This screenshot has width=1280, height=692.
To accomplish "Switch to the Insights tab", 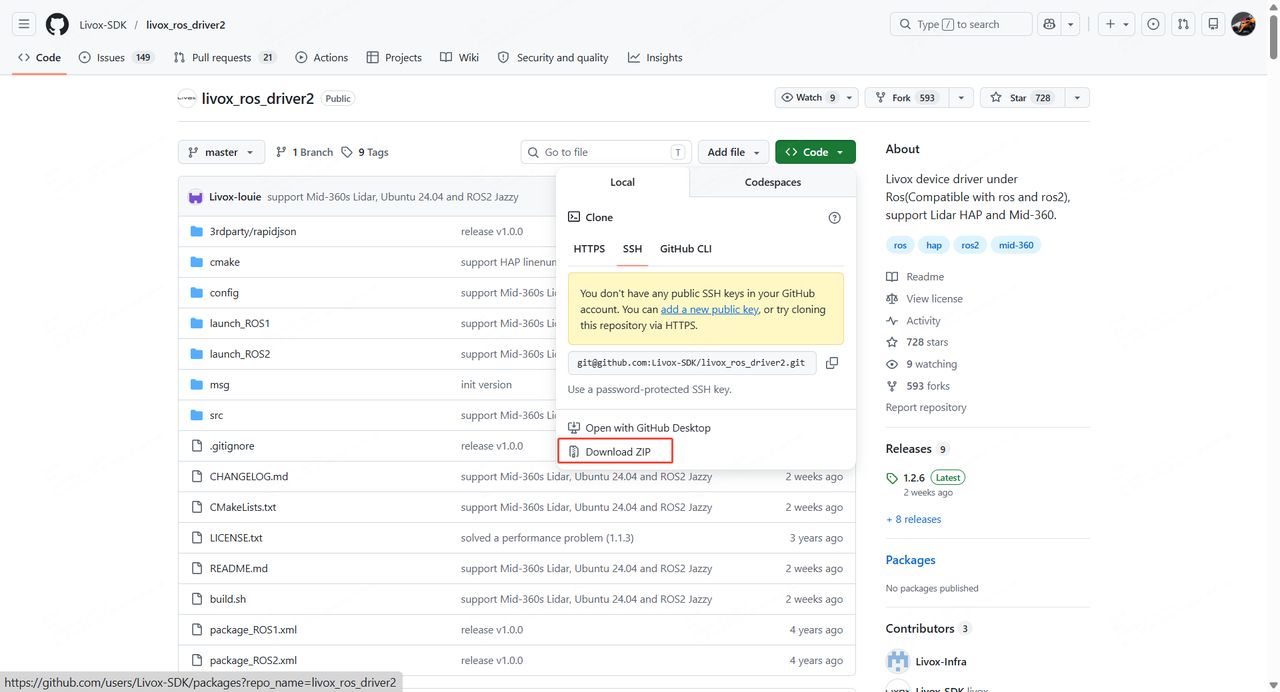I will pos(655,58).
